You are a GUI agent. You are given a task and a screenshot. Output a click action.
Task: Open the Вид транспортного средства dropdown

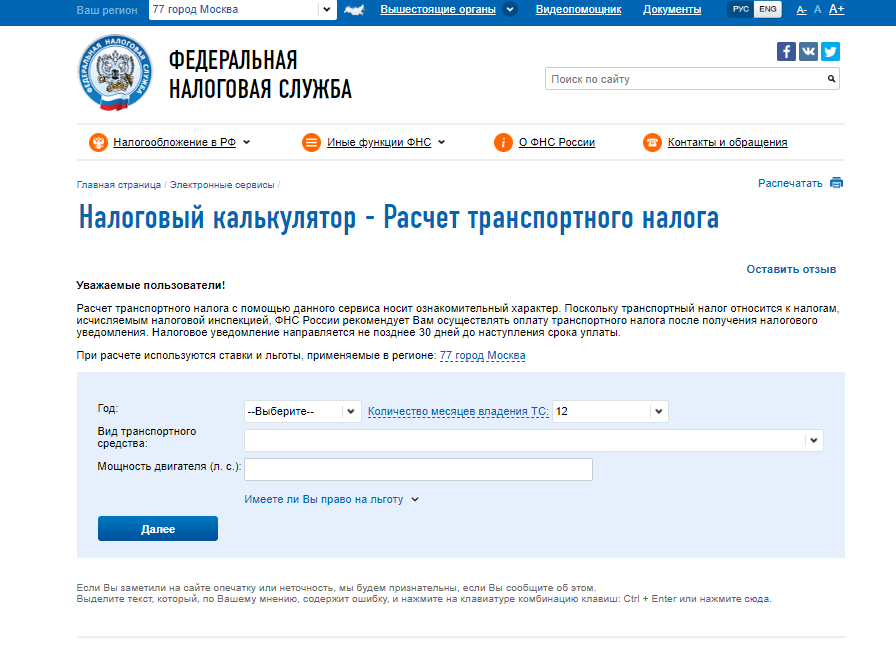tap(533, 440)
